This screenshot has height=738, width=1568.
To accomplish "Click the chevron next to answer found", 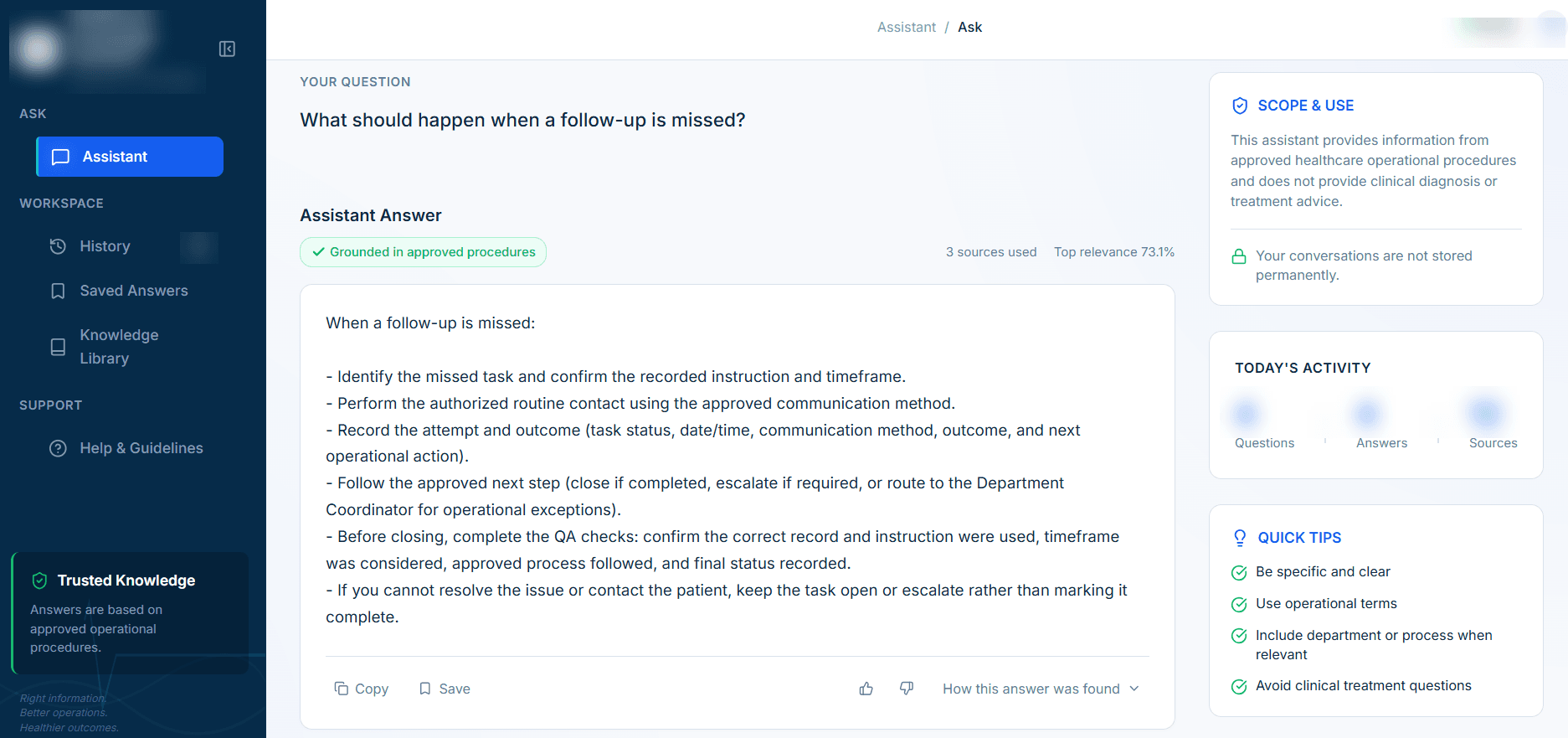I will click(1134, 689).
